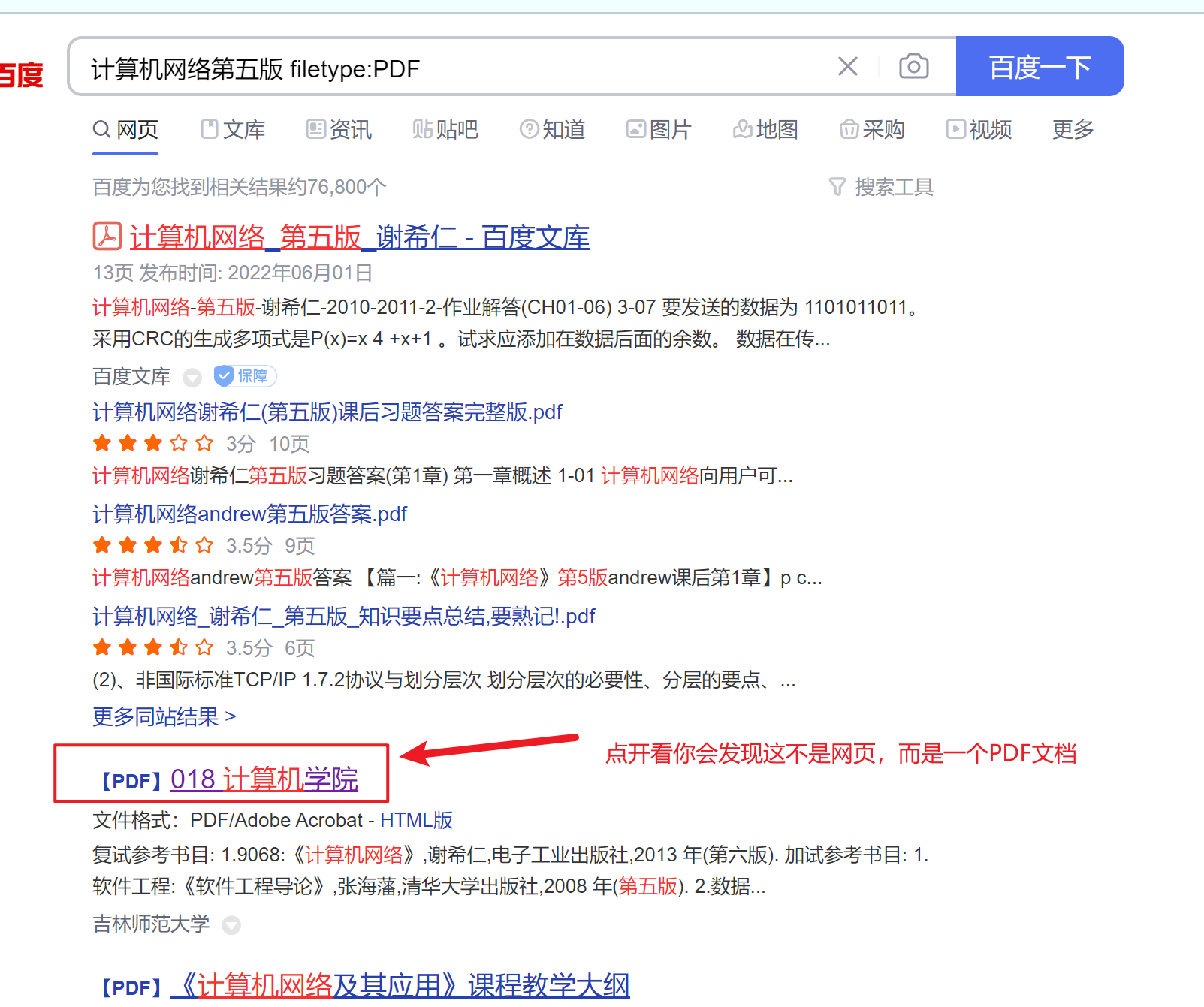The image size is (1204, 1007).
Task: Focus the search input field
Action: [451, 67]
